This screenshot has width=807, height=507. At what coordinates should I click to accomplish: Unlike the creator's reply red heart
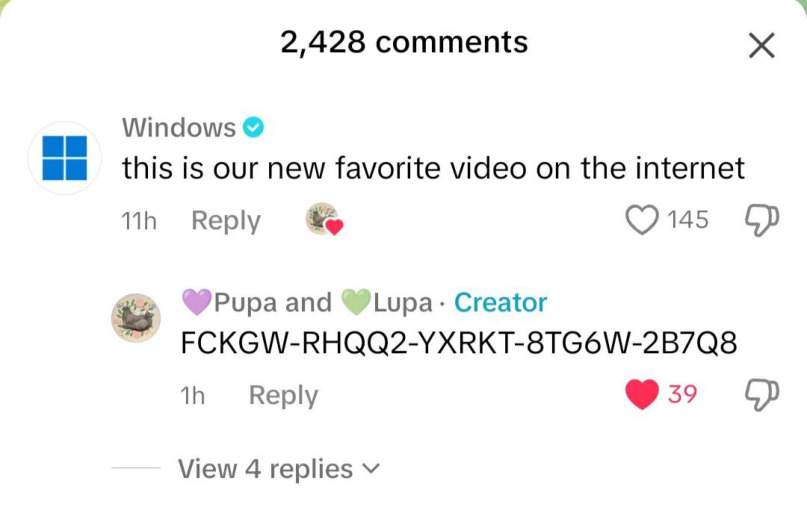coord(642,394)
